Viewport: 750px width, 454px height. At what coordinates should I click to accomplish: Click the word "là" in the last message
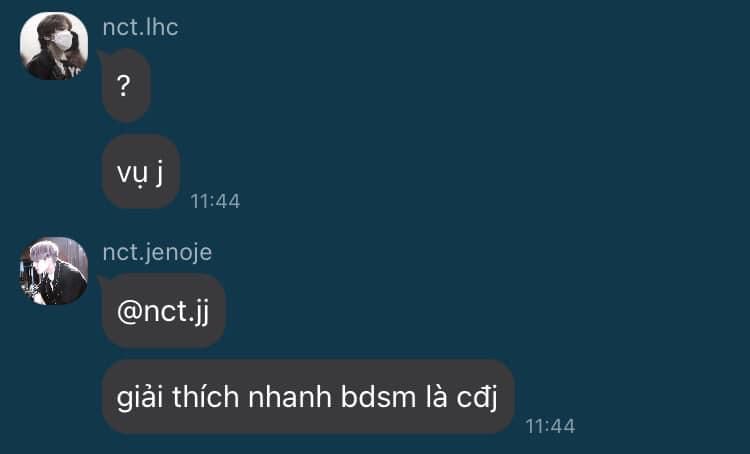coord(436,397)
